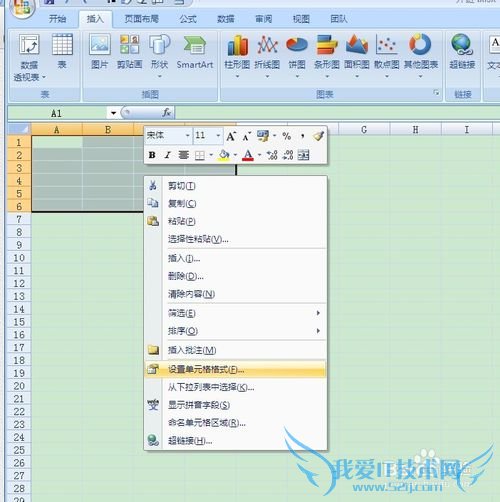Insert a bar chart (条形图)
500x502 pixels.
pyautogui.click(x=327, y=56)
